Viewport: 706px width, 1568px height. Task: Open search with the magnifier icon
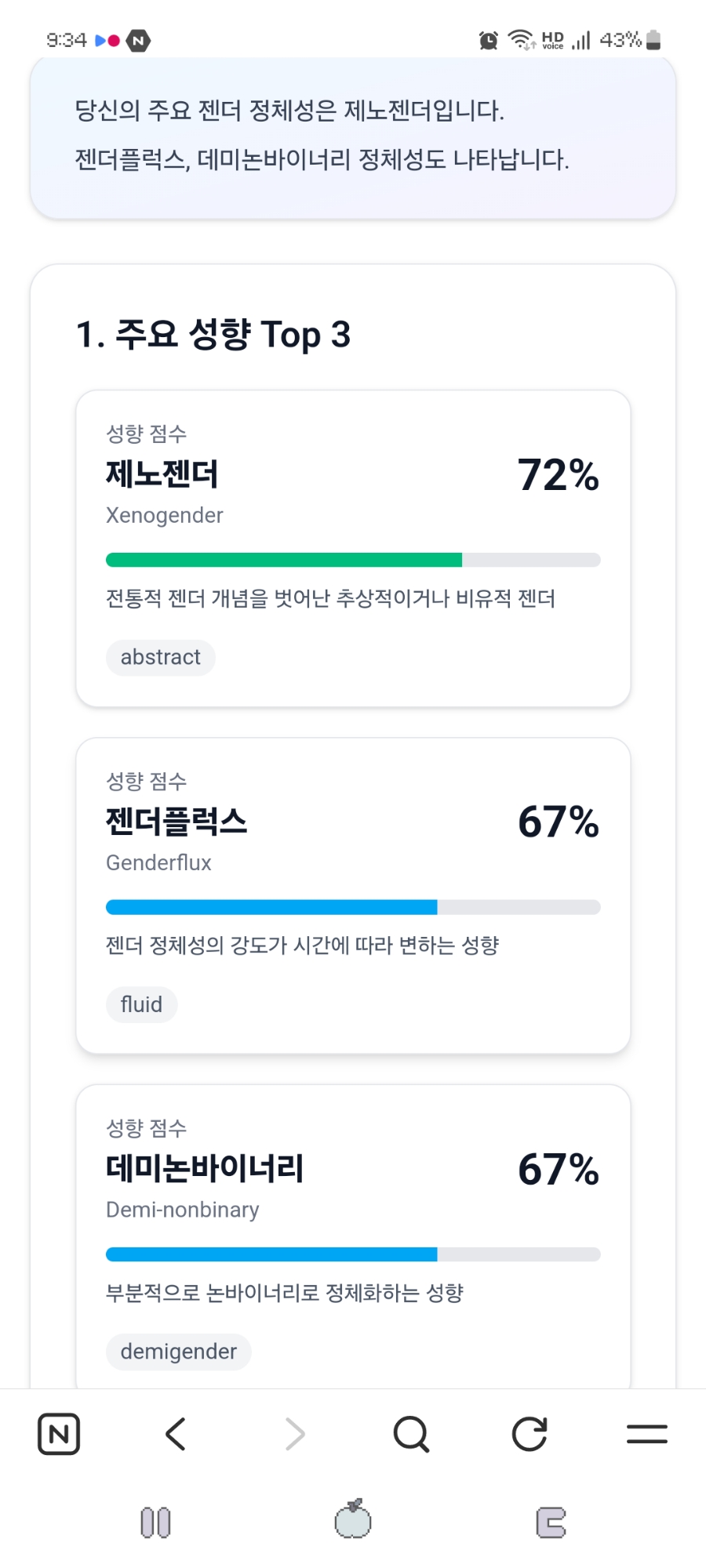click(x=411, y=1434)
